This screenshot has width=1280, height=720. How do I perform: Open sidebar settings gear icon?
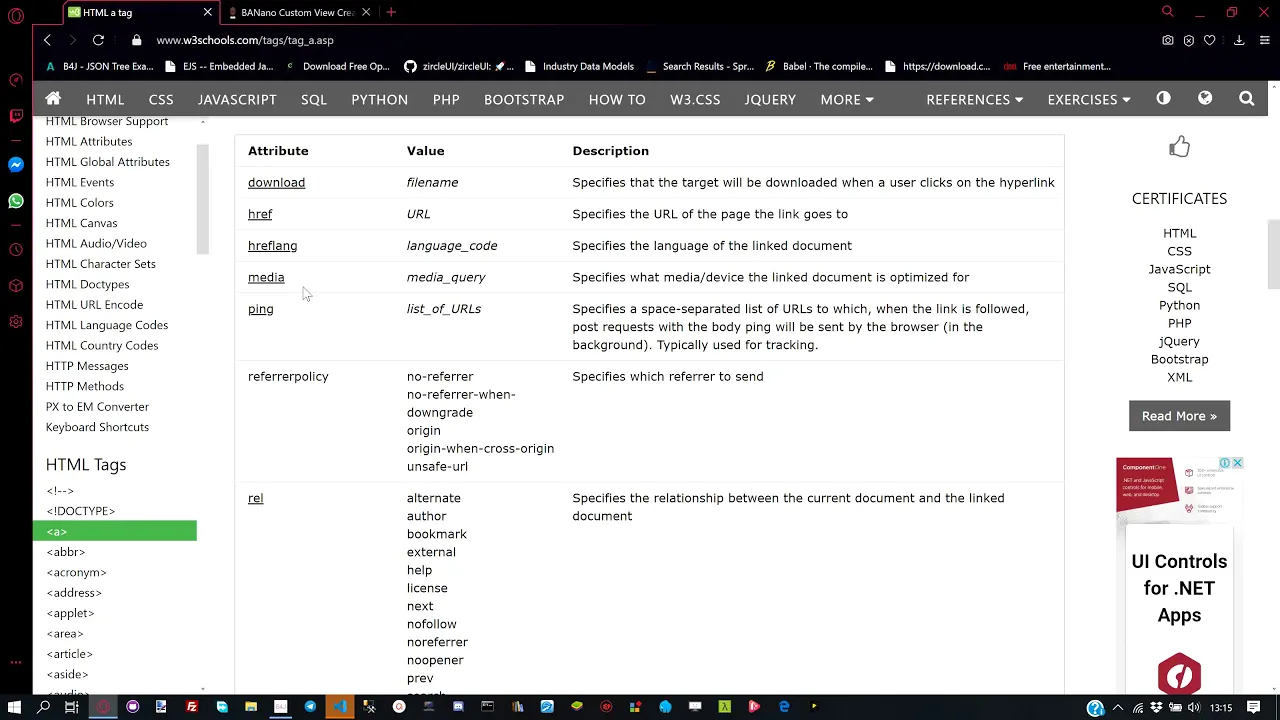pyautogui.click(x=15, y=322)
